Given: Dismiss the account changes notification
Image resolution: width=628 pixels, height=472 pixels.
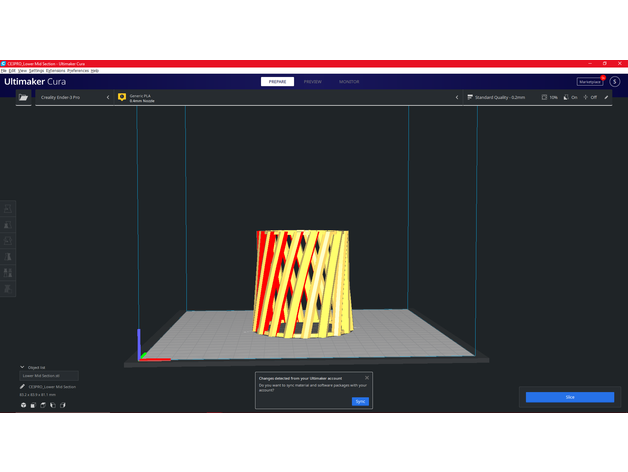Looking at the screenshot, I should coord(367,378).
